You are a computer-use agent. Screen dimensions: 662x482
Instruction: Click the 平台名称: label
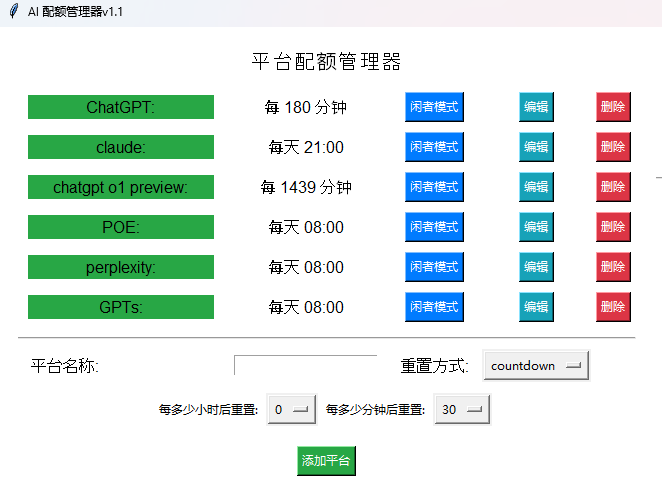pos(65,366)
